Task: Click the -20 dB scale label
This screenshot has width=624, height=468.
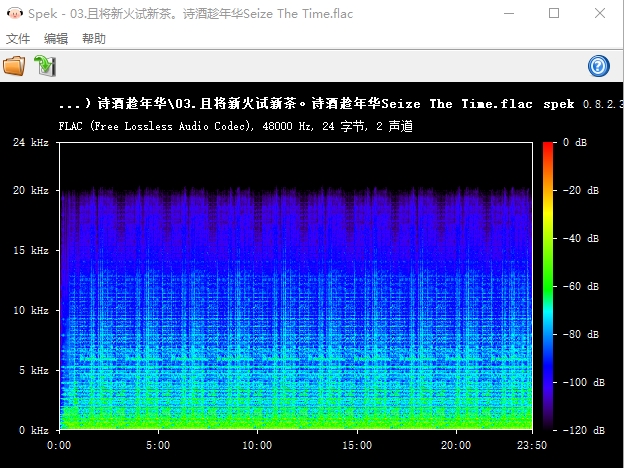Action: pos(581,190)
